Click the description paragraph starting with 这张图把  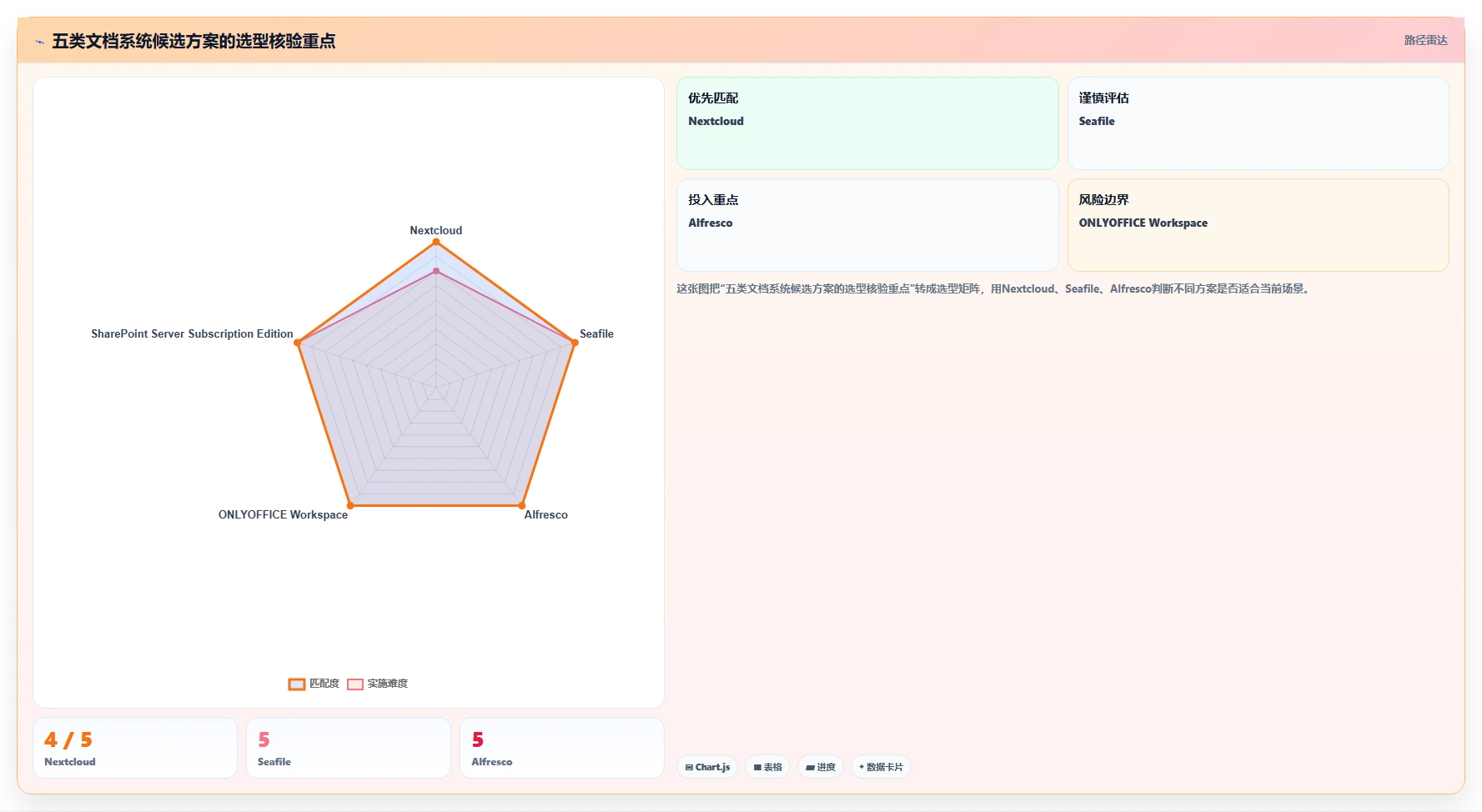(994, 289)
